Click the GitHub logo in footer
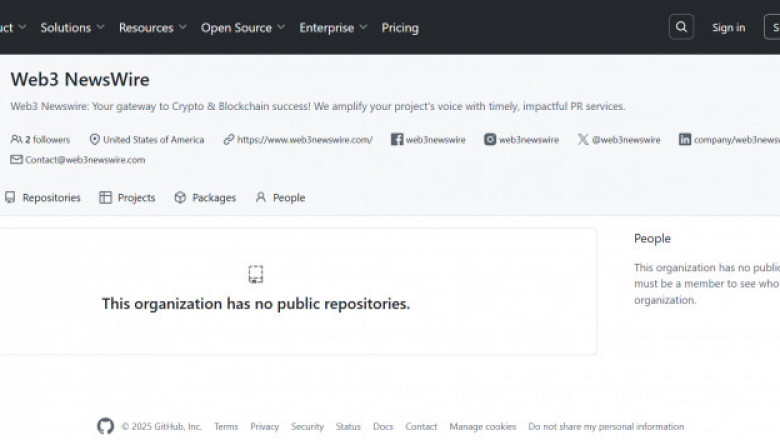This screenshot has height=440, width=780. [105, 426]
